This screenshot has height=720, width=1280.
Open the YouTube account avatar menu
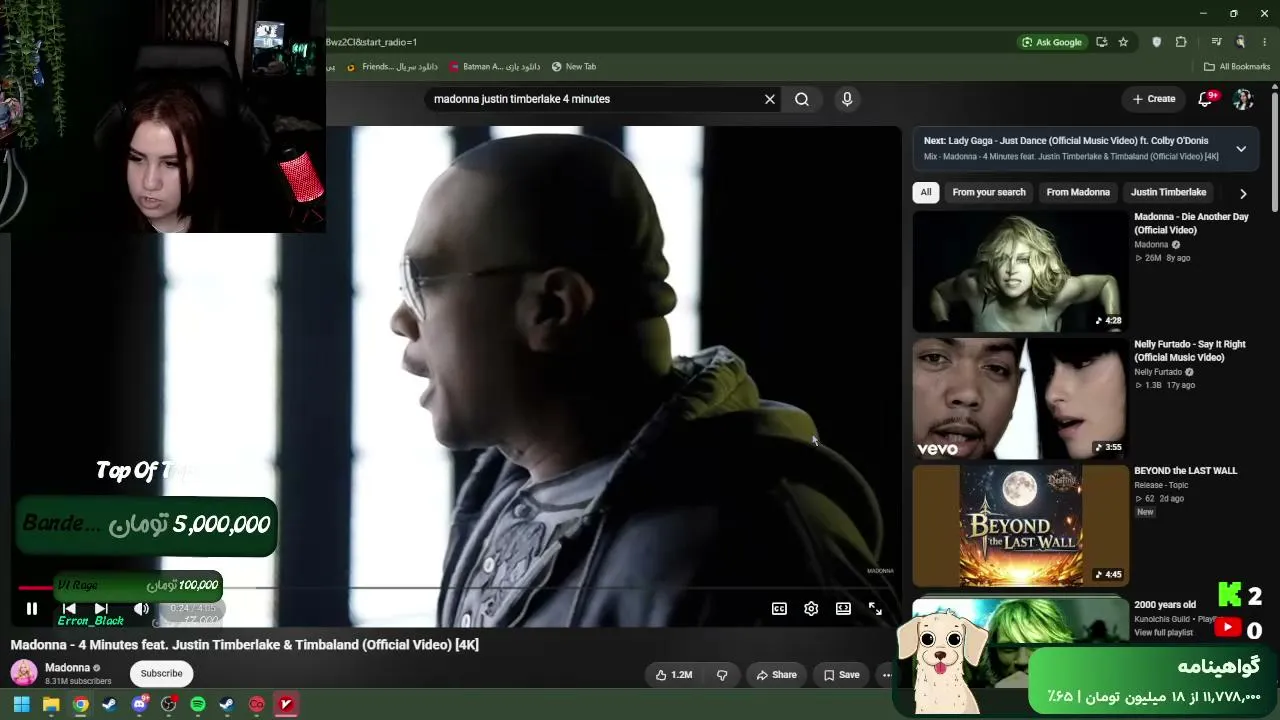pos(1243,99)
